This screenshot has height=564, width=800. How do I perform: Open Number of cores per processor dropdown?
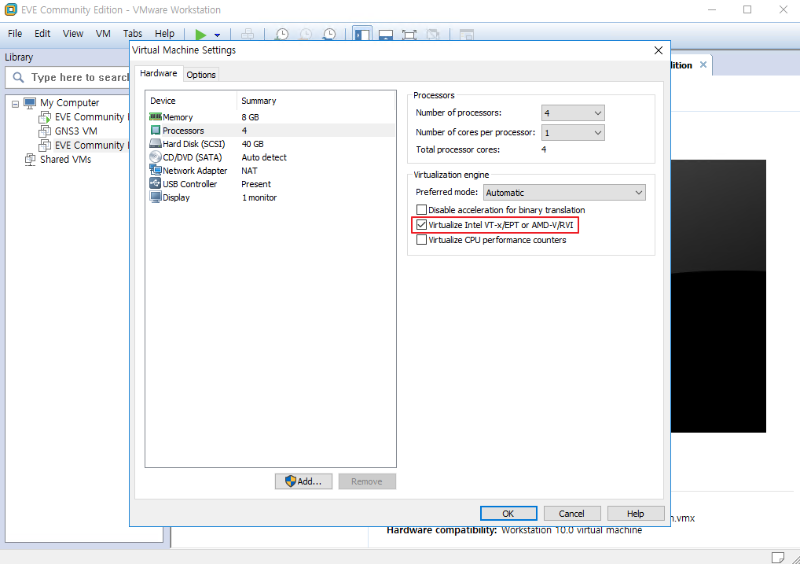click(573, 132)
